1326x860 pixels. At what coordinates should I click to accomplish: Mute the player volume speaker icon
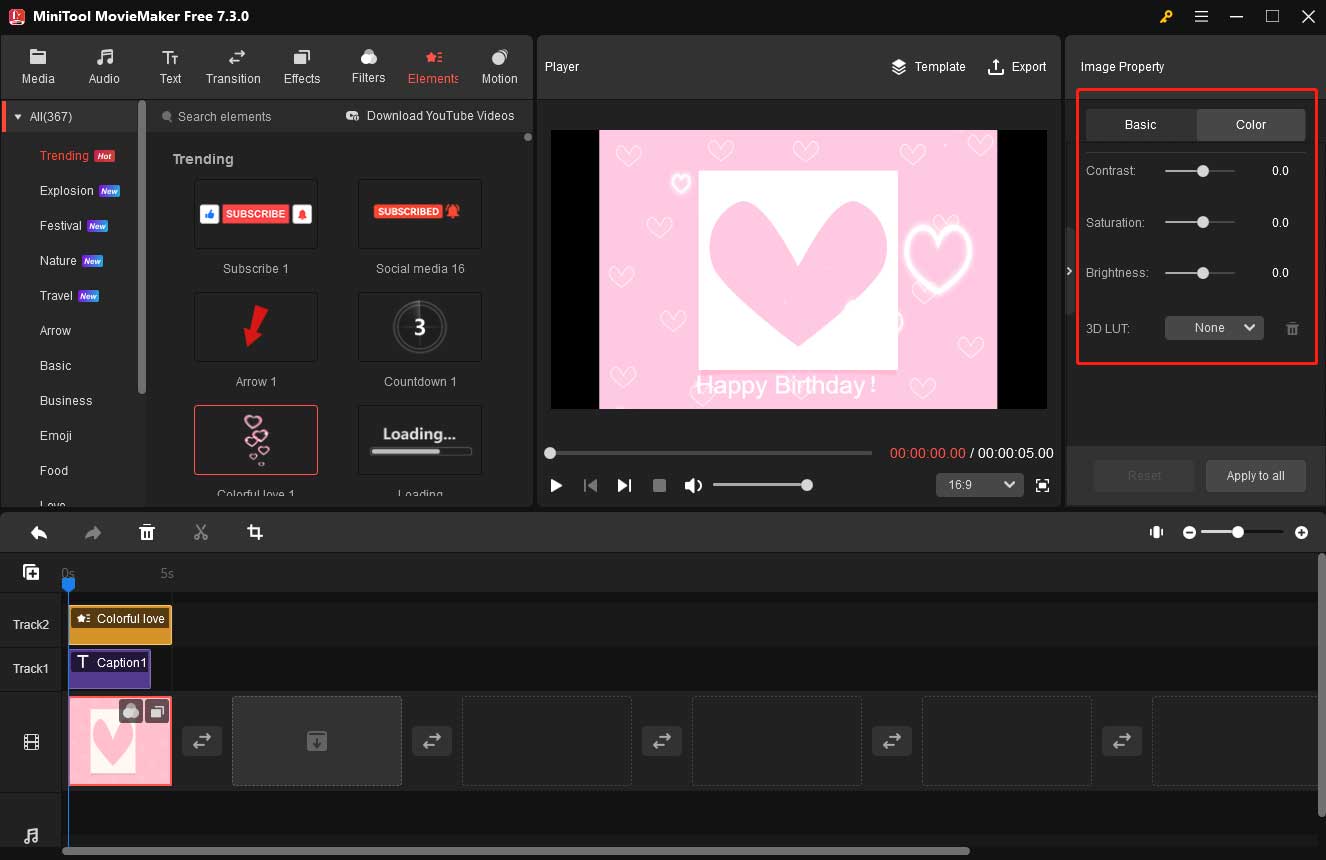693,485
